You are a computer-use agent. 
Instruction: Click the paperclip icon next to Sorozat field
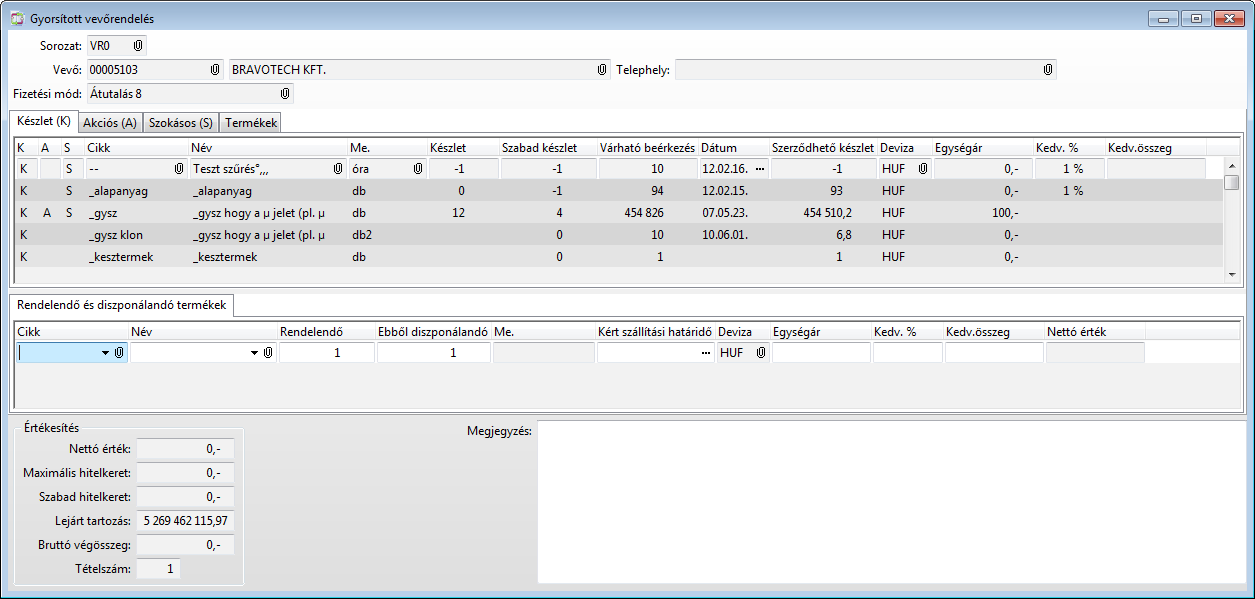pos(138,46)
